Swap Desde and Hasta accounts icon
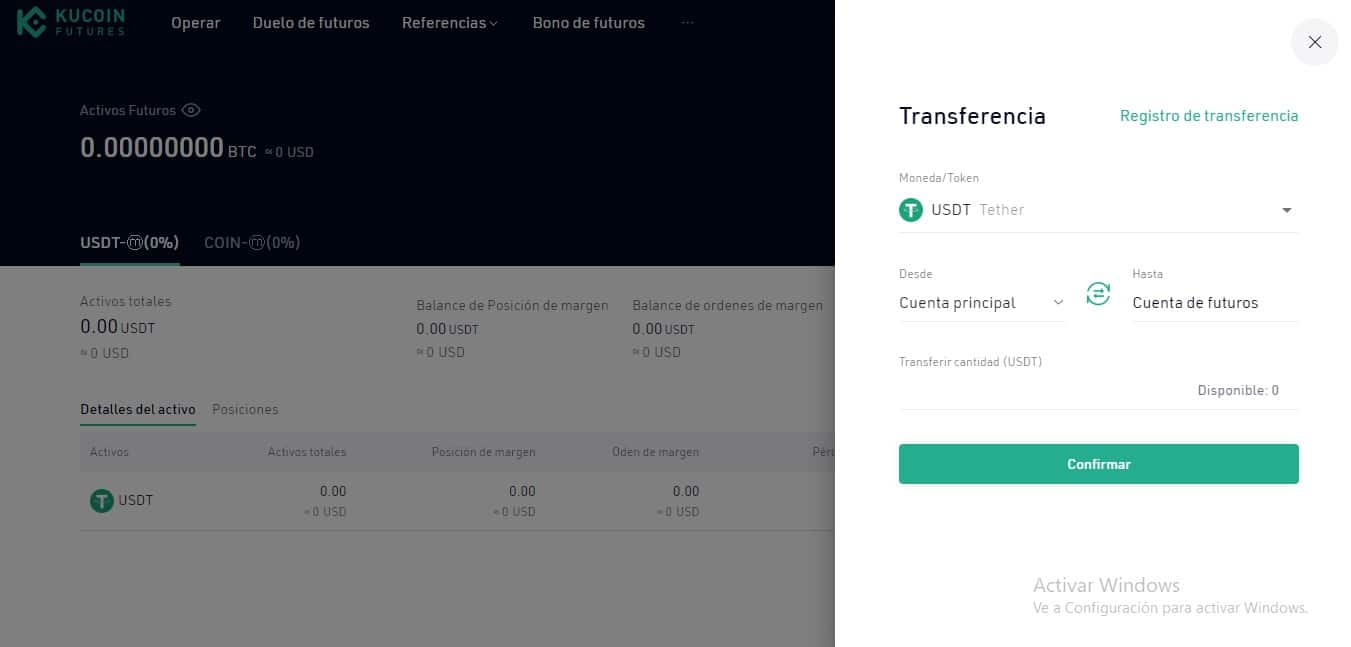1351x647 pixels. pos(1098,294)
